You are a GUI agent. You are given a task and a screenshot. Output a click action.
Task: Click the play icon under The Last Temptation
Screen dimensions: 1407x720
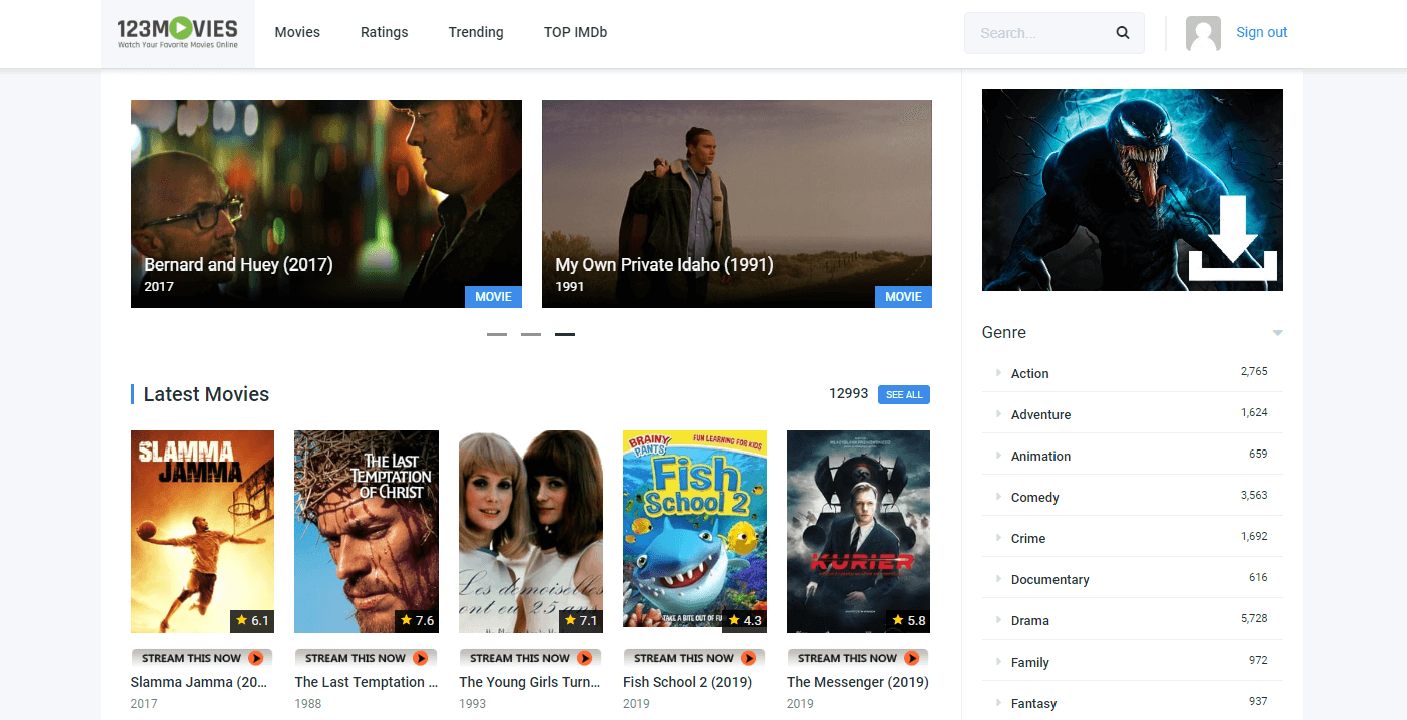tap(420, 658)
